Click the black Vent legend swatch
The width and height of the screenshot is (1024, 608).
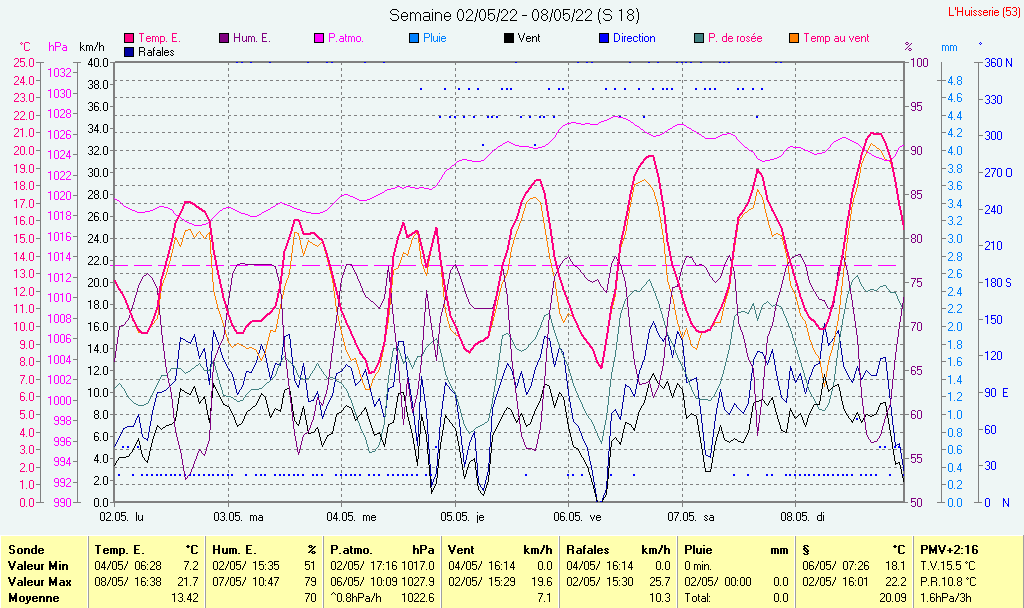point(509,39)
